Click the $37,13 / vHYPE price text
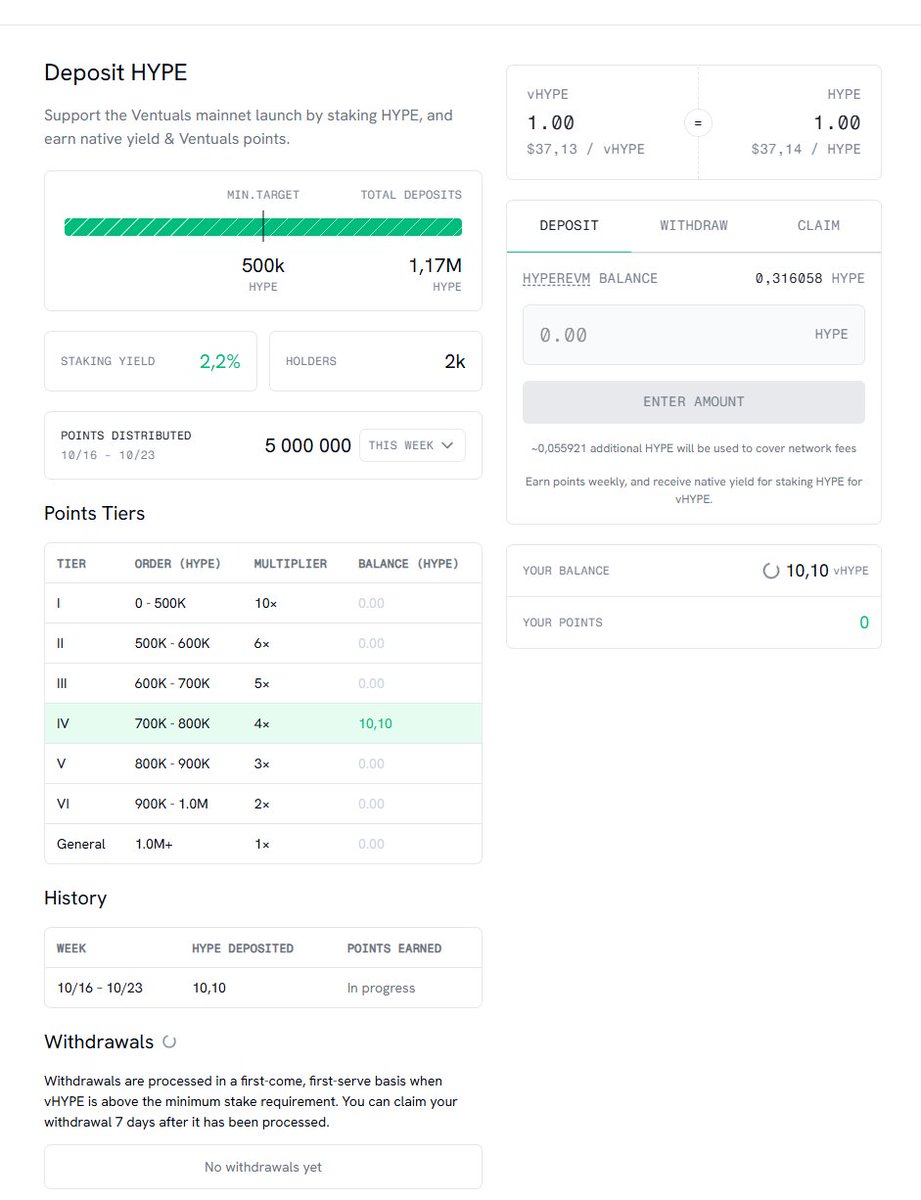921x1200 pixels. (586, 149)
